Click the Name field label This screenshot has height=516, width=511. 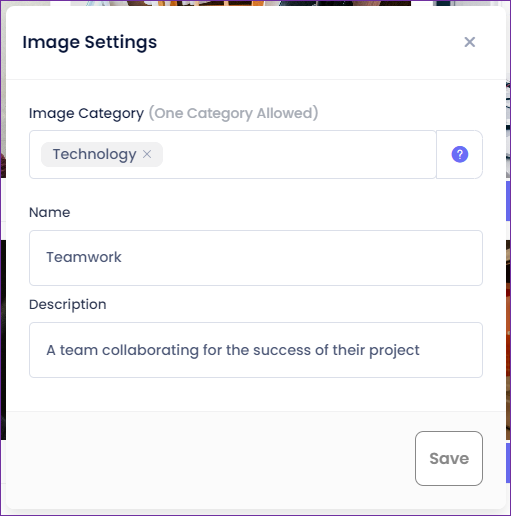[x=50, y=212]
